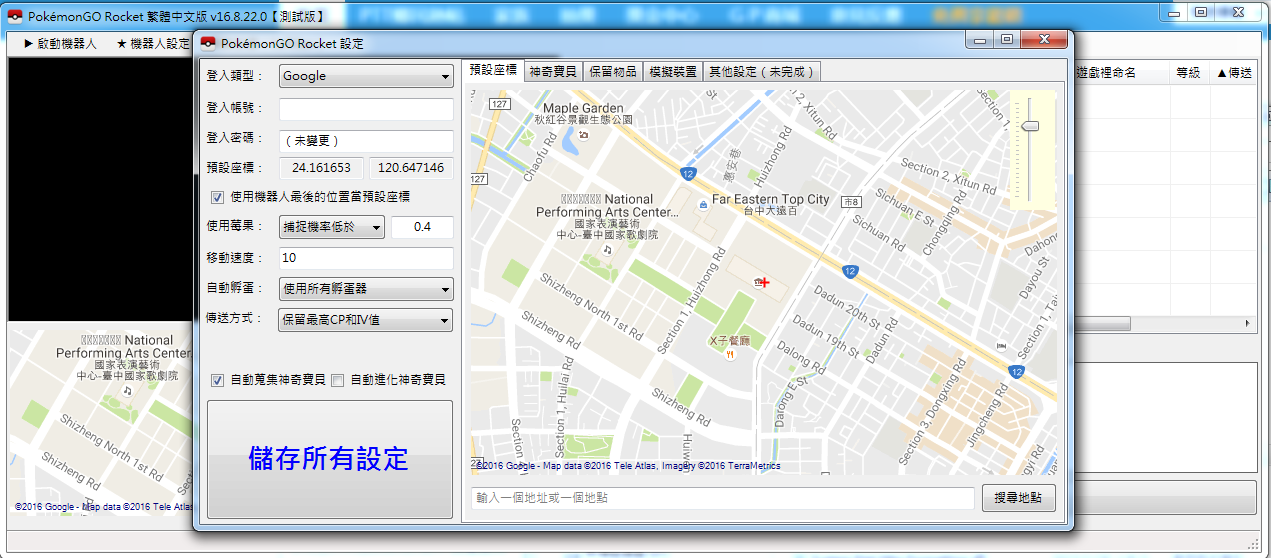
Task: Click the music note icon below Performing Arts Center
Action: click(606, 250)
